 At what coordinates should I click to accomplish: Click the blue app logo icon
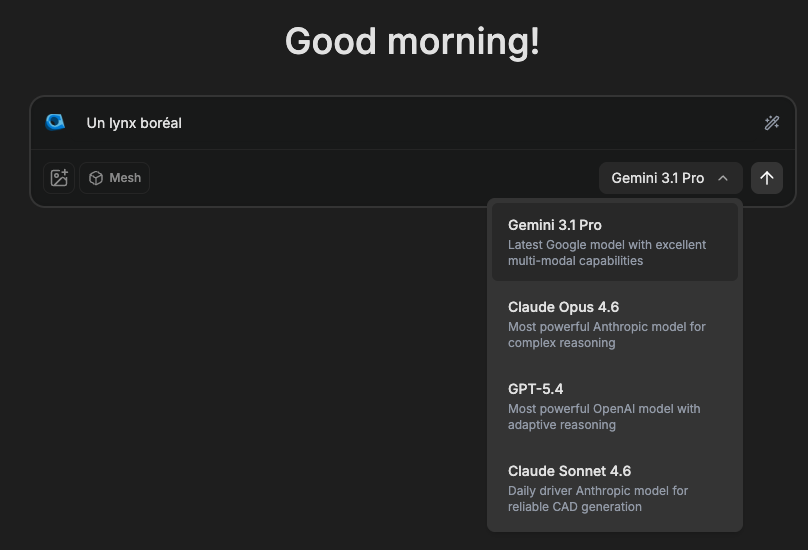[x=55, y=122]
